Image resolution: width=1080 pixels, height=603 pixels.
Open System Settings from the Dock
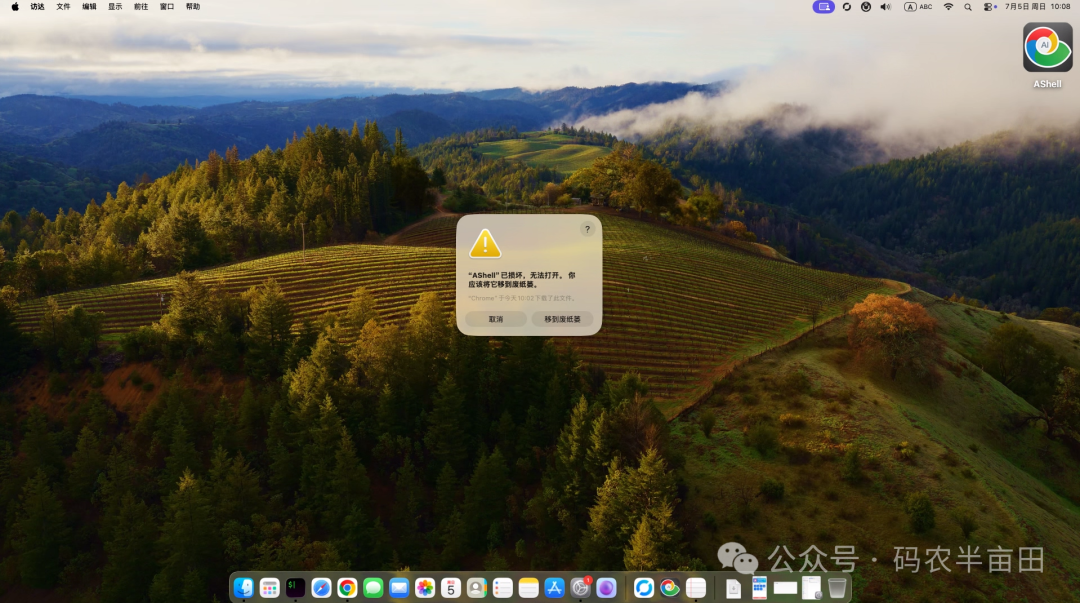coord(581,588)
